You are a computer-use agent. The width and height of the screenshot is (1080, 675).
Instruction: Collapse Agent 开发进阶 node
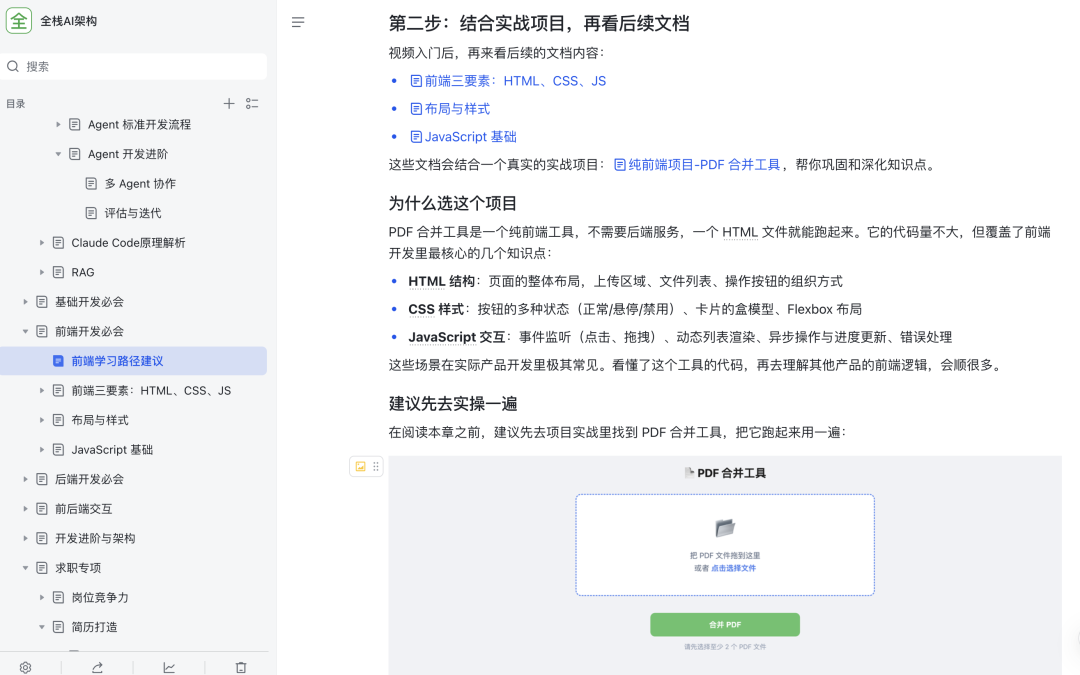click(58, 154)
